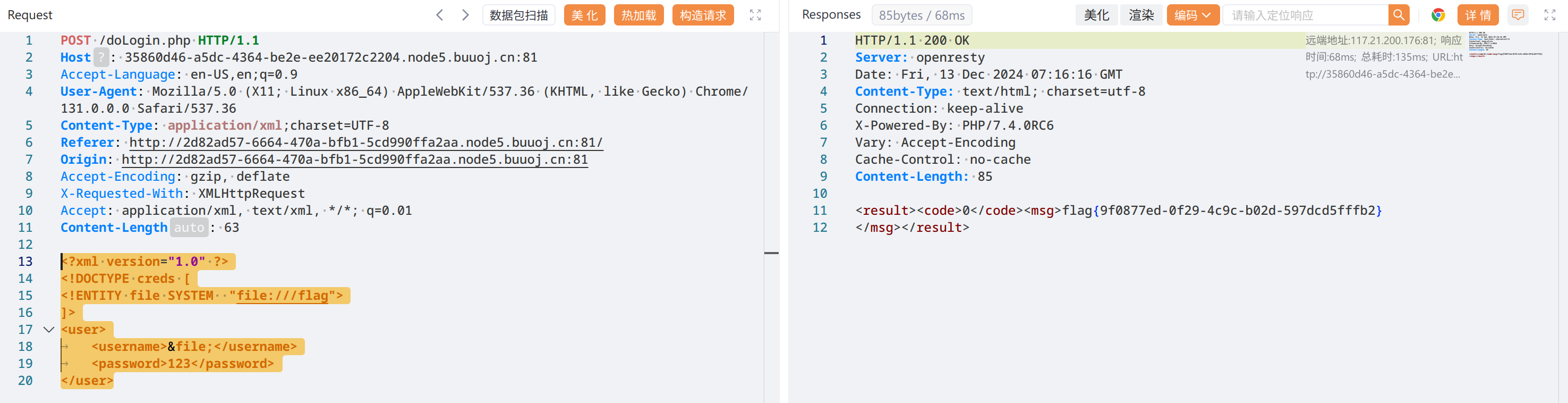1568x403 pixels.
Task: Click the X-Requested-With header name
Action: tap(122, 194)
